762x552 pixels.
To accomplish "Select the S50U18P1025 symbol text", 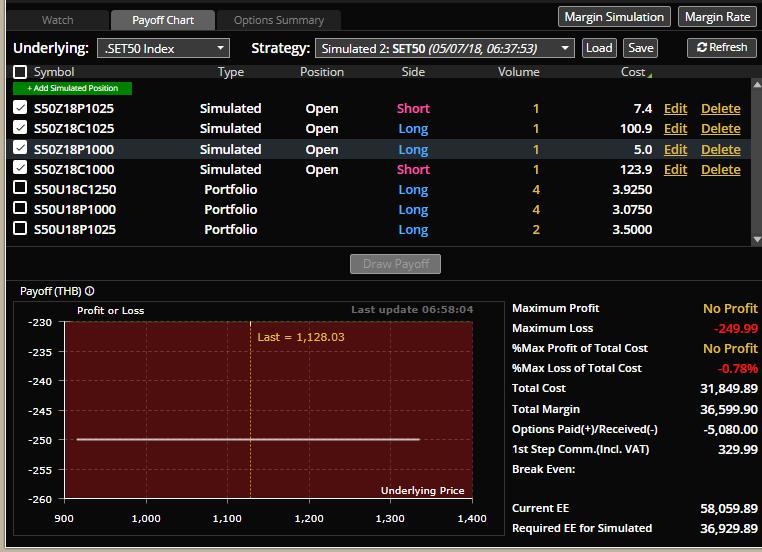I will pyautogui.click(x=75, y=229).
